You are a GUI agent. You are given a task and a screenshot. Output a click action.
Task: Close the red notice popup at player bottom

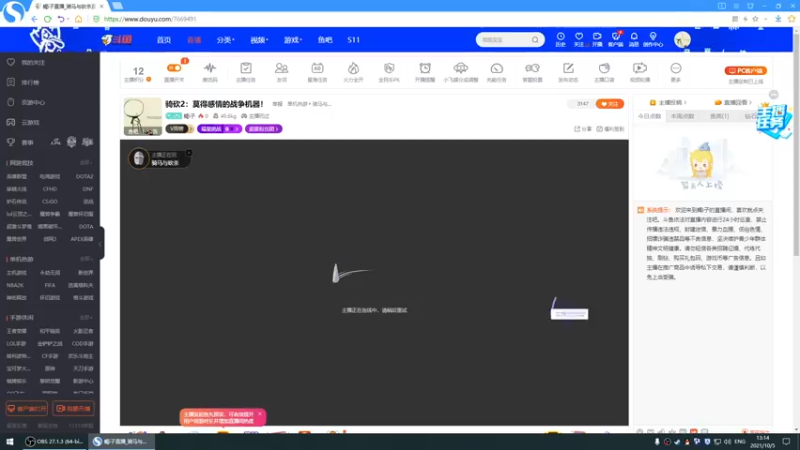pos(260,414)
